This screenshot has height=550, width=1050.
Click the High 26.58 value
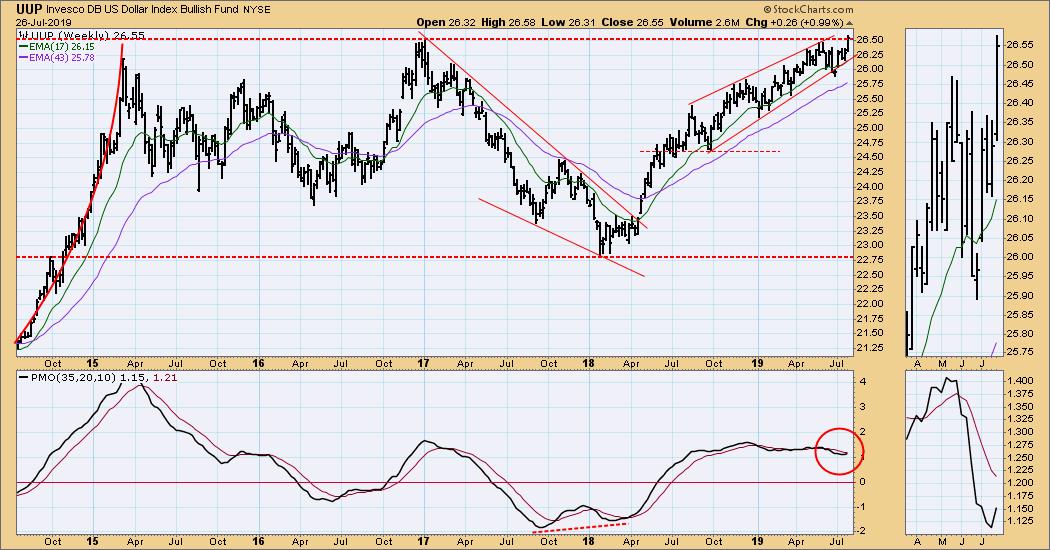[x=509, y=22]
